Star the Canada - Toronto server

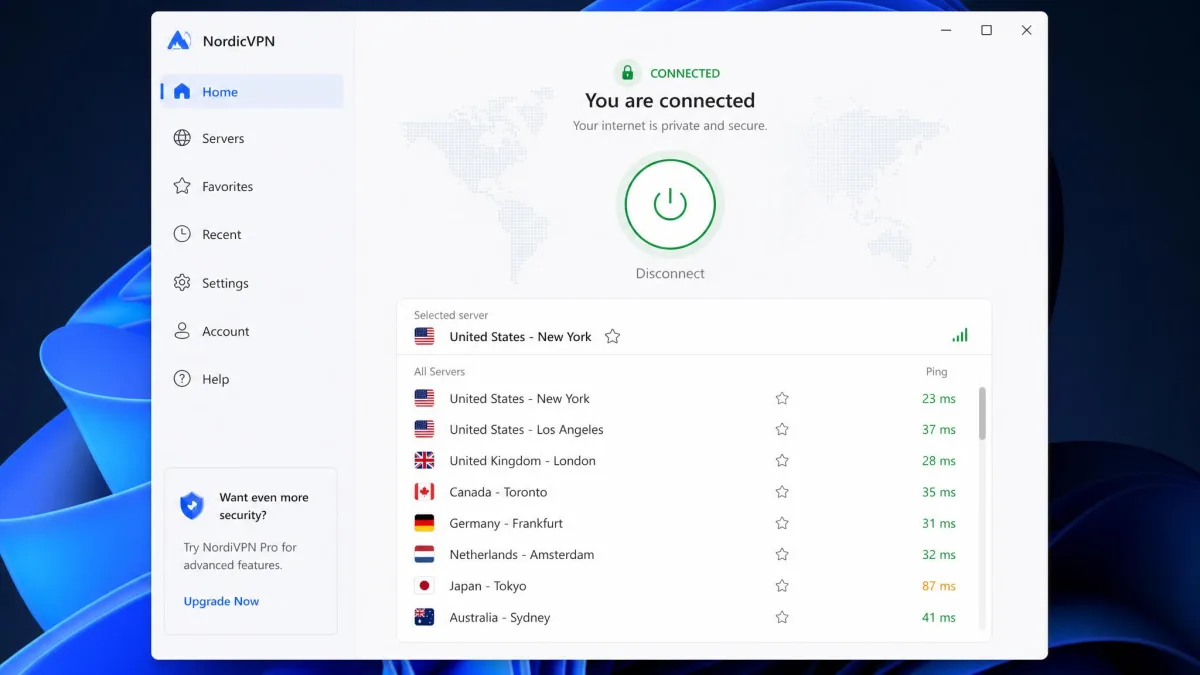point(782,492)
